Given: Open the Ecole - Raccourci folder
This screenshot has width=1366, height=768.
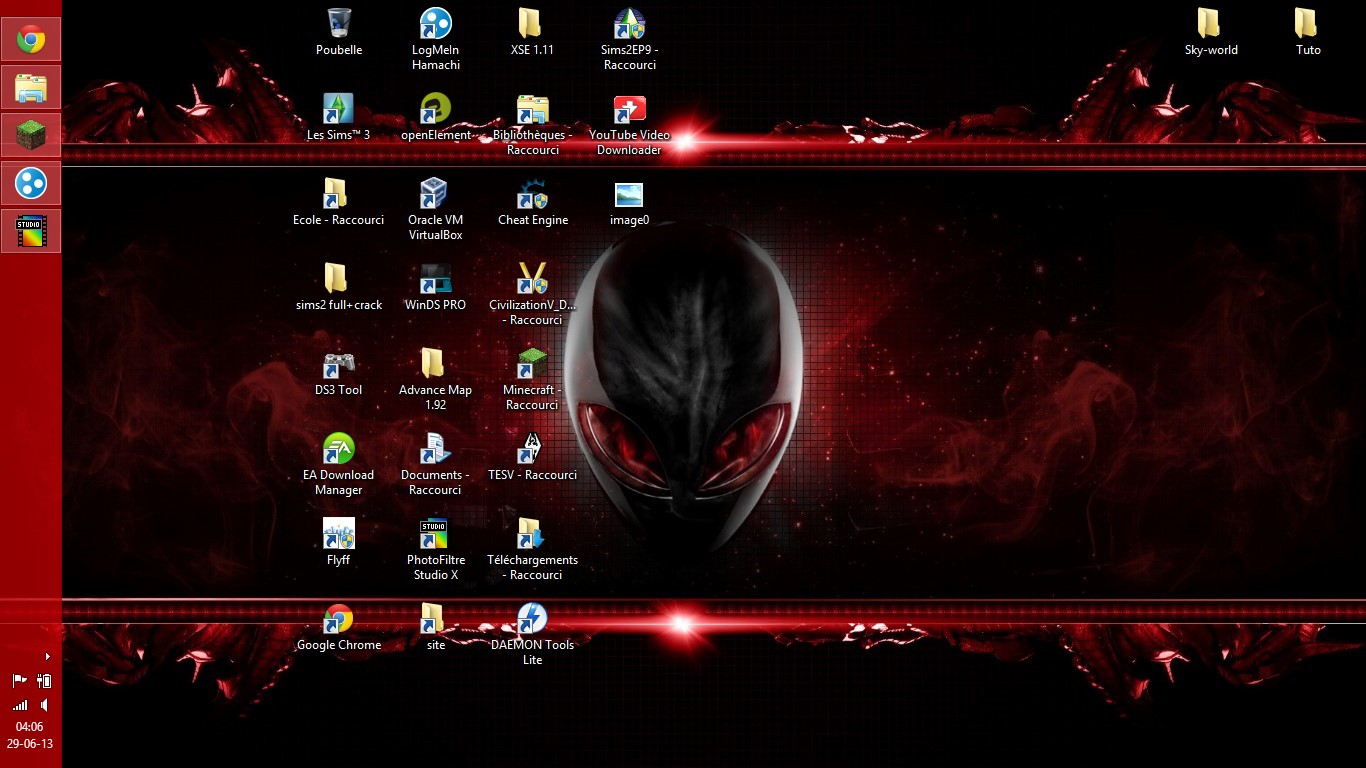Looking at the screenshot, I should [x=339, y=202].
